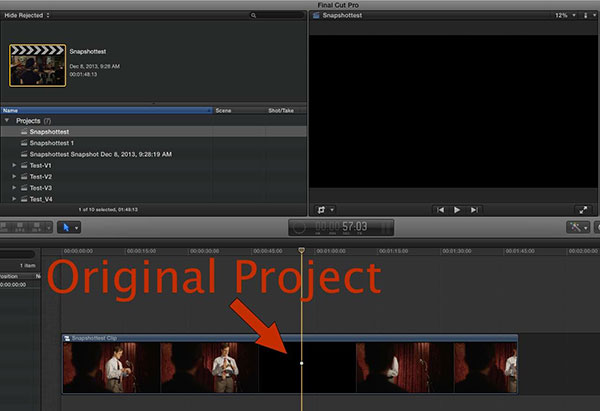Expand the Test-V3 disclosure triangle
600x411 pixels.
pyautogui.click(x=14, y=188)
